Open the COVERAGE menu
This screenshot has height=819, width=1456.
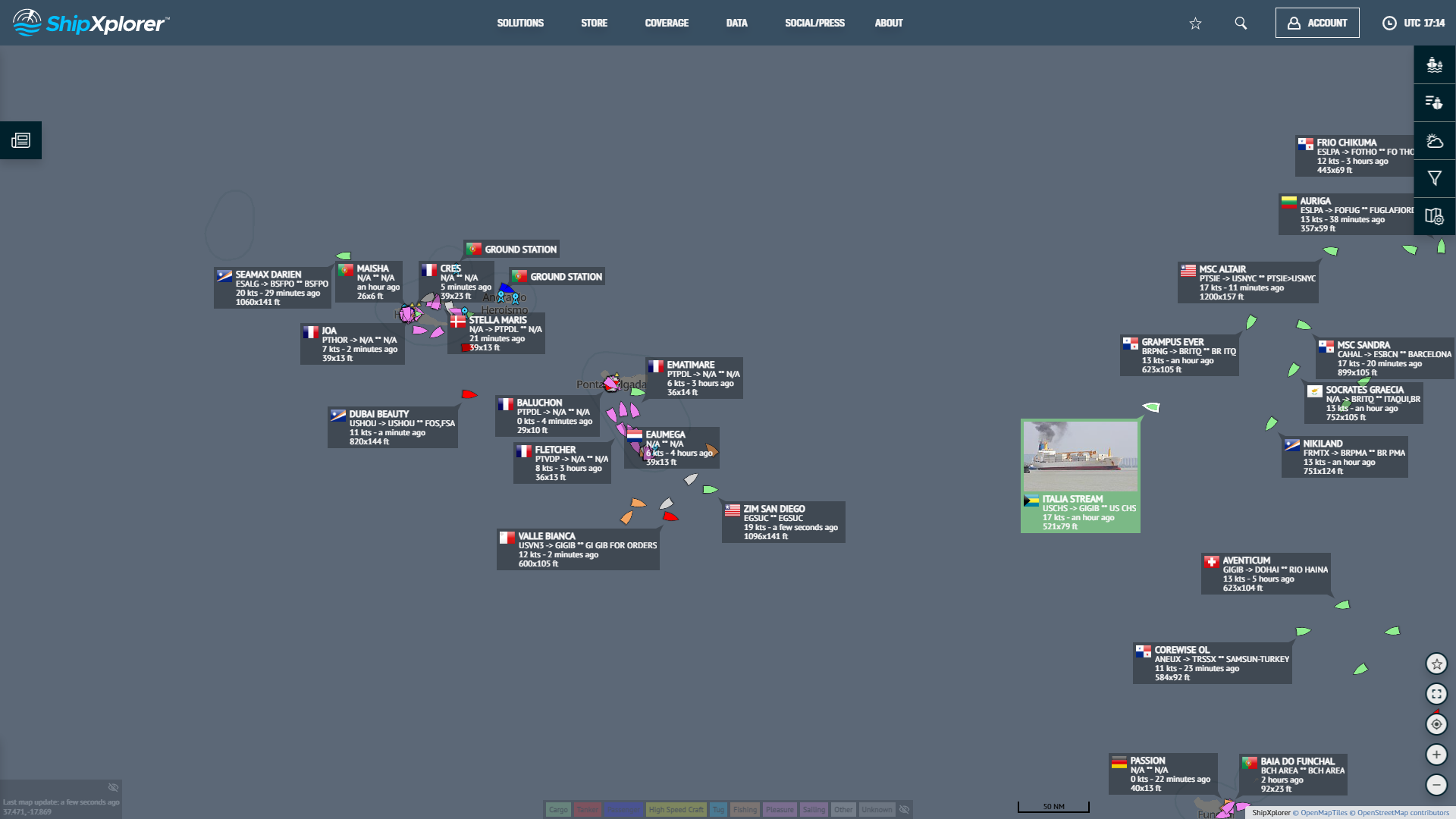pos(667,23)
